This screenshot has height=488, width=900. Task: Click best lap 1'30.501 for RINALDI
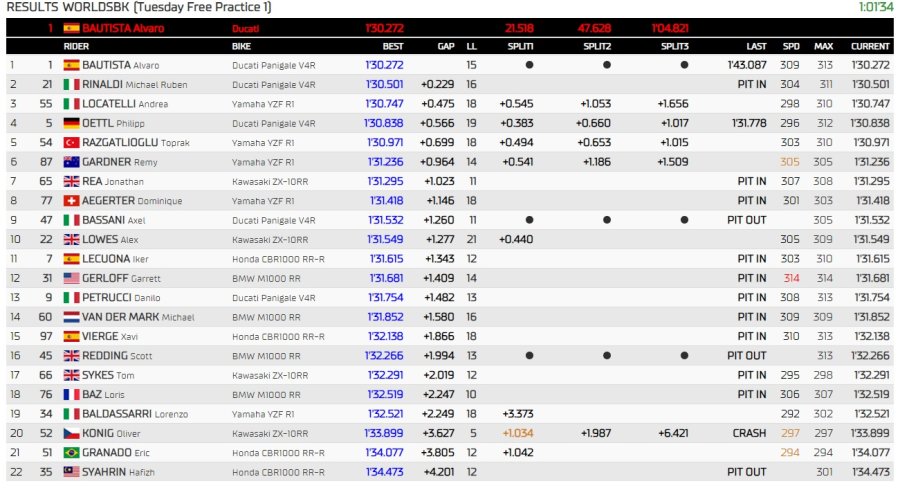coord(384,84)
